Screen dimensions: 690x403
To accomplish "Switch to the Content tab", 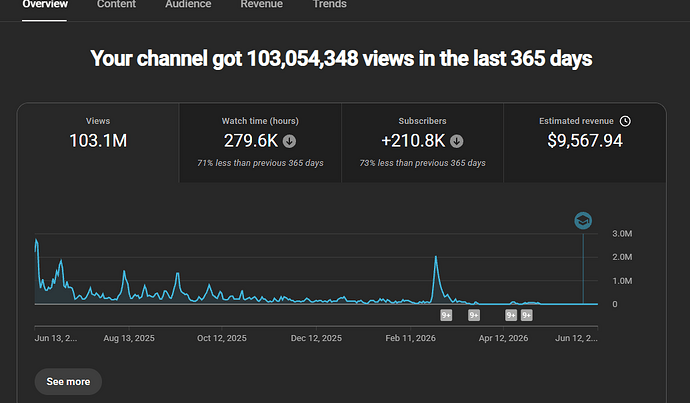I will (116, 4).
